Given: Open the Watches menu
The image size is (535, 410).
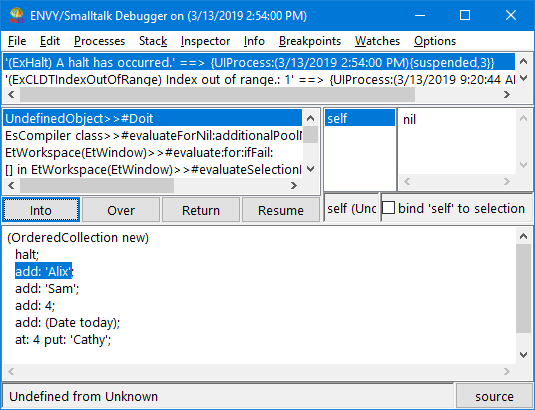Looking at the screenshot, I should click(377, 41).
